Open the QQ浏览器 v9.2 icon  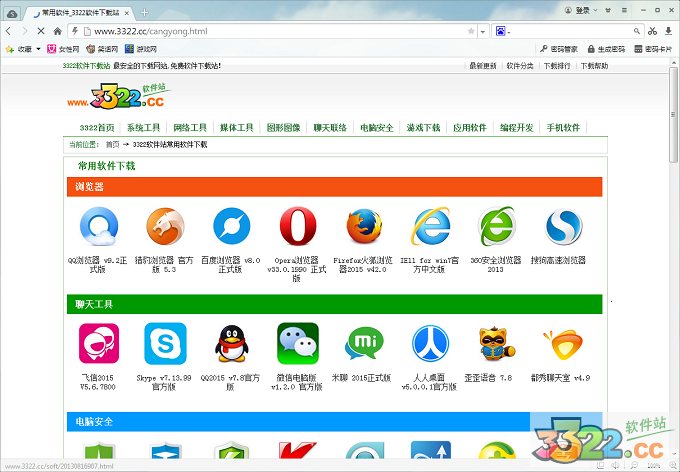pos(99,226)
